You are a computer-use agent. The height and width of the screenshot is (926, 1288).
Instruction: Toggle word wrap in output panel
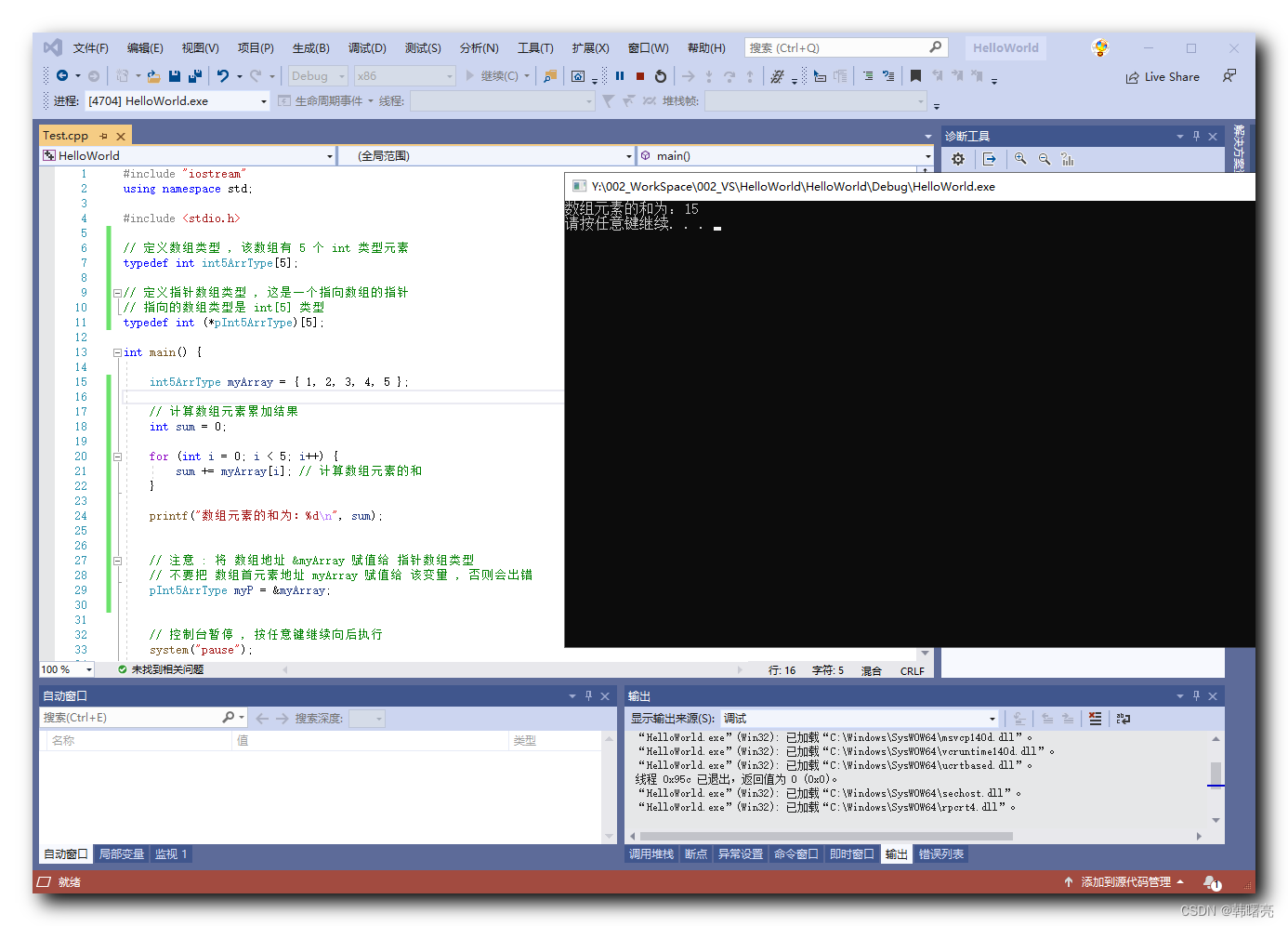point(1124,719)
